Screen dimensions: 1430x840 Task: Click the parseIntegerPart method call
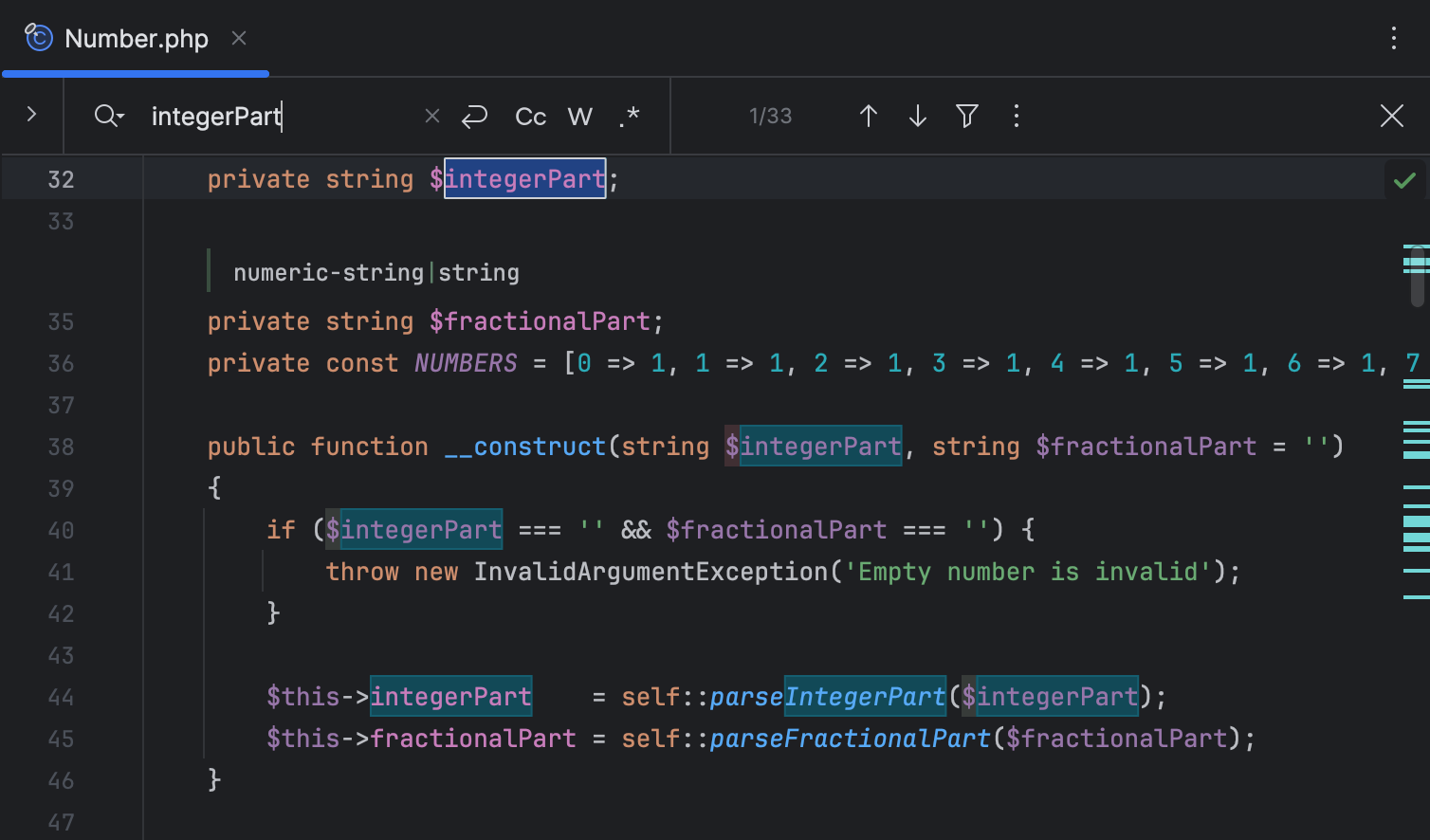[x=827, y=697]
